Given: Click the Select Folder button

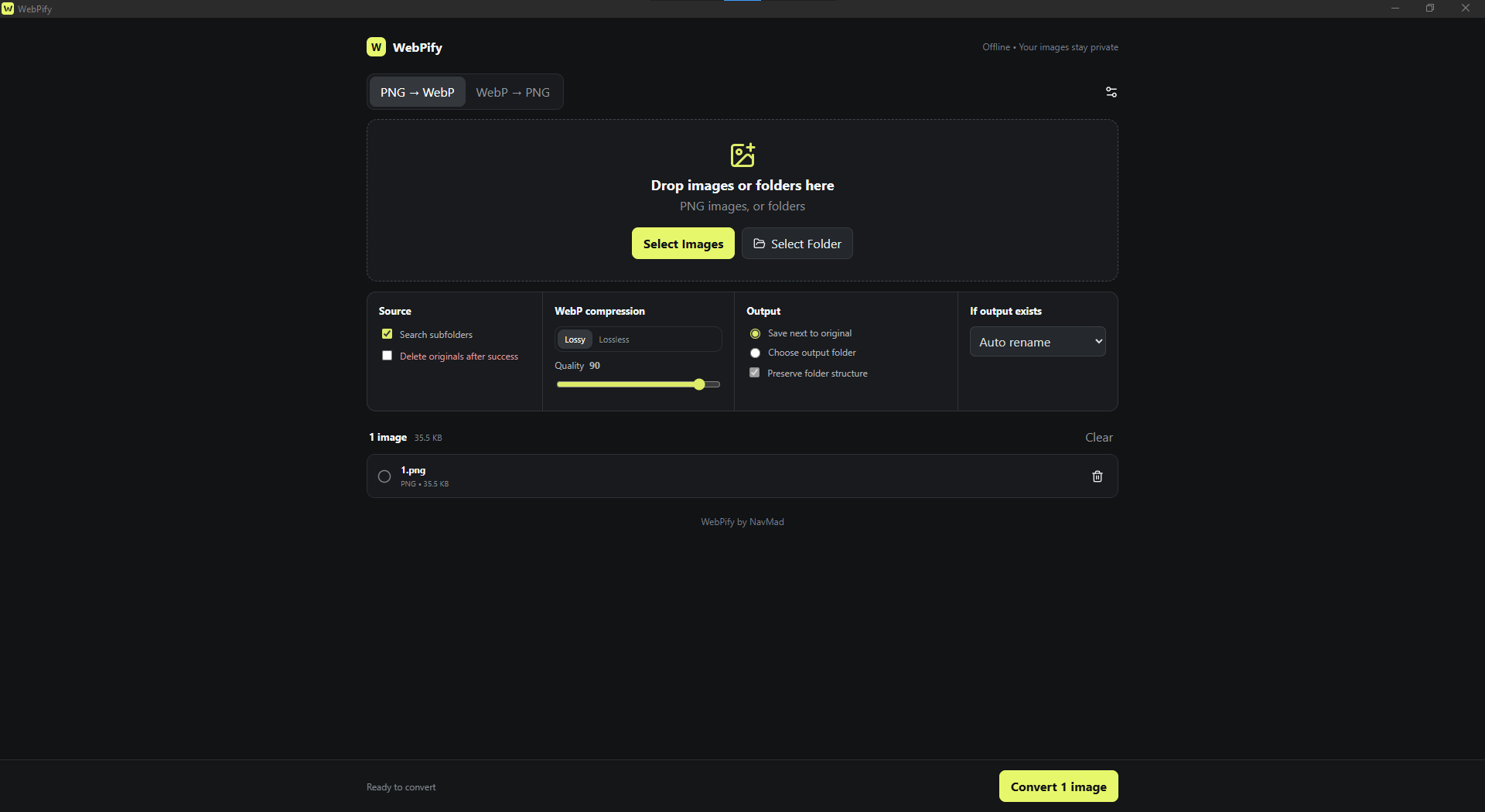Looking at the screenshot, I should (x=797, y=244).
